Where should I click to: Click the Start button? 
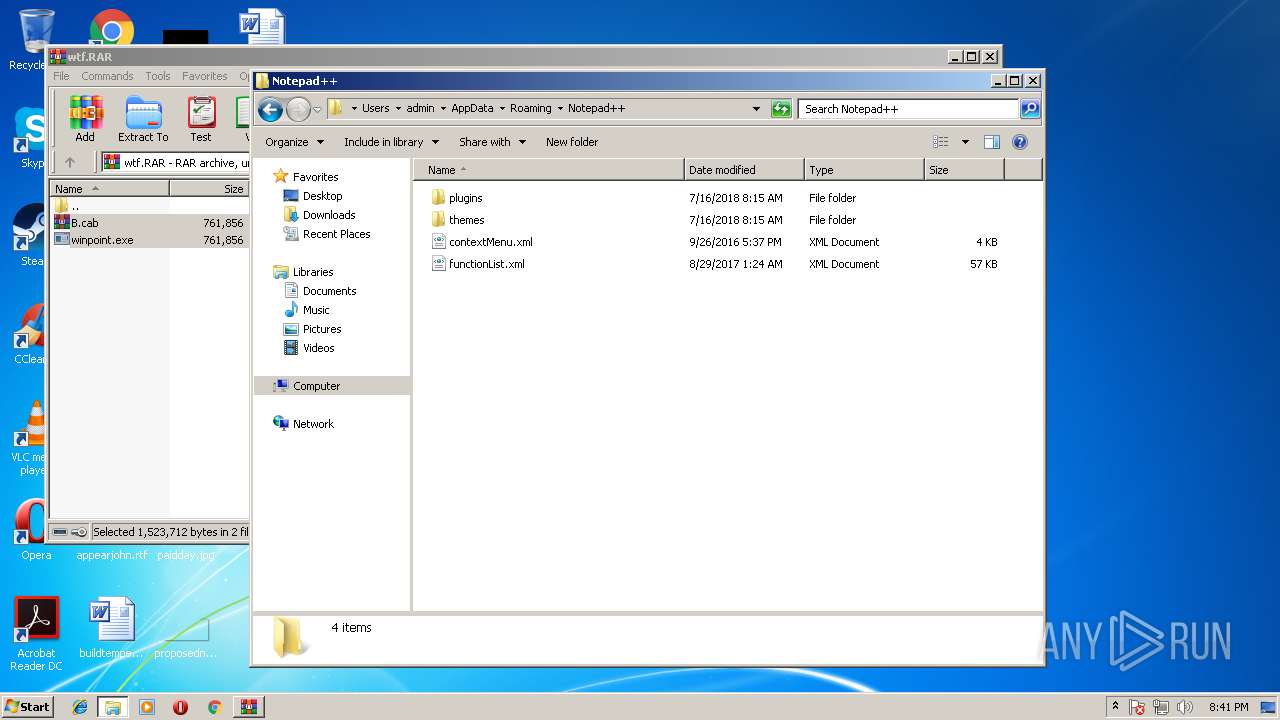click(x=27, y=707)
